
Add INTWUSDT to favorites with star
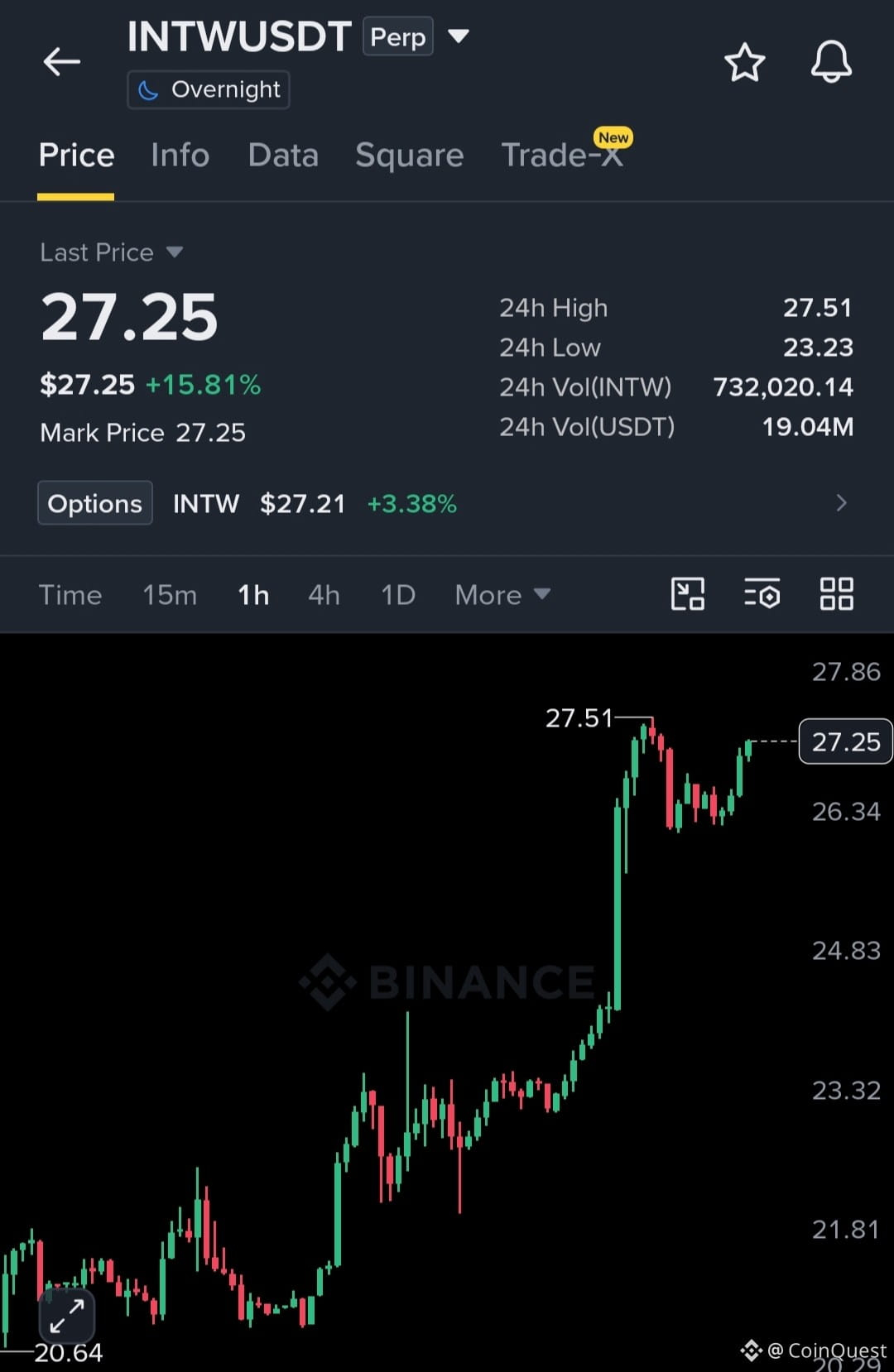tap(744, 62)
